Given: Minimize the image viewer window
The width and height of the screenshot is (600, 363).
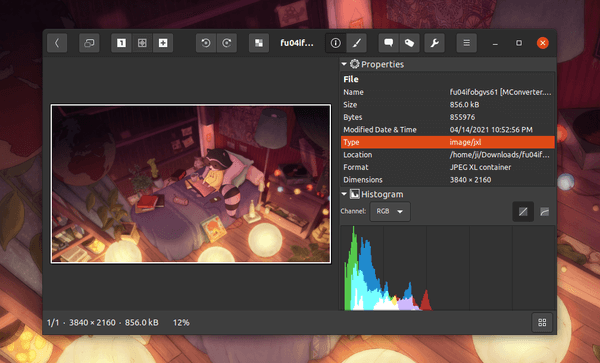Looking at the screenshot, I should coord(495,43).
